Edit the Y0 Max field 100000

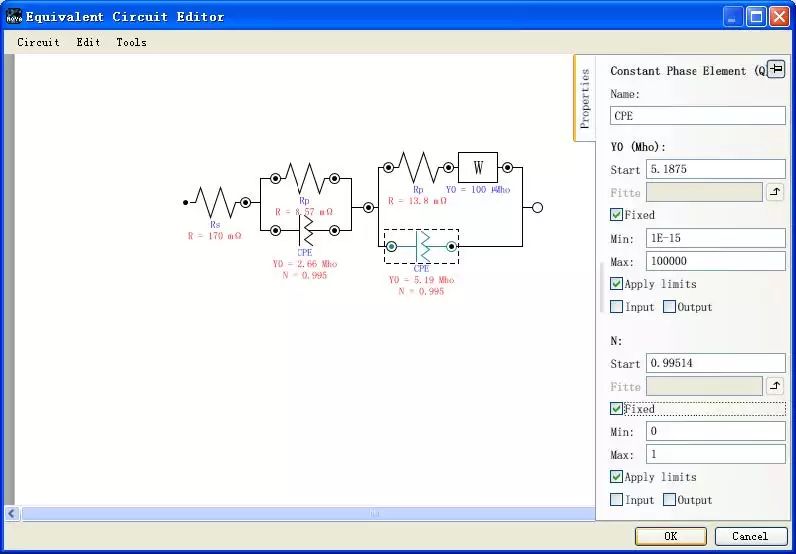point(715,262)
